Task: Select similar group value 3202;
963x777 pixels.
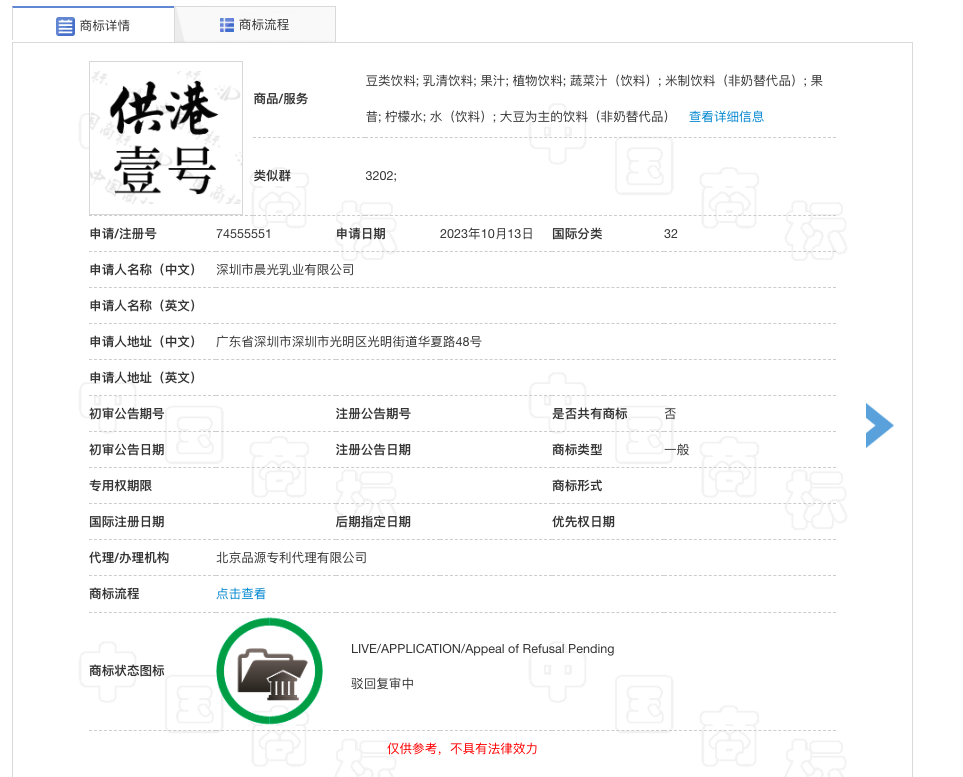Action: (x=381, y=176)
